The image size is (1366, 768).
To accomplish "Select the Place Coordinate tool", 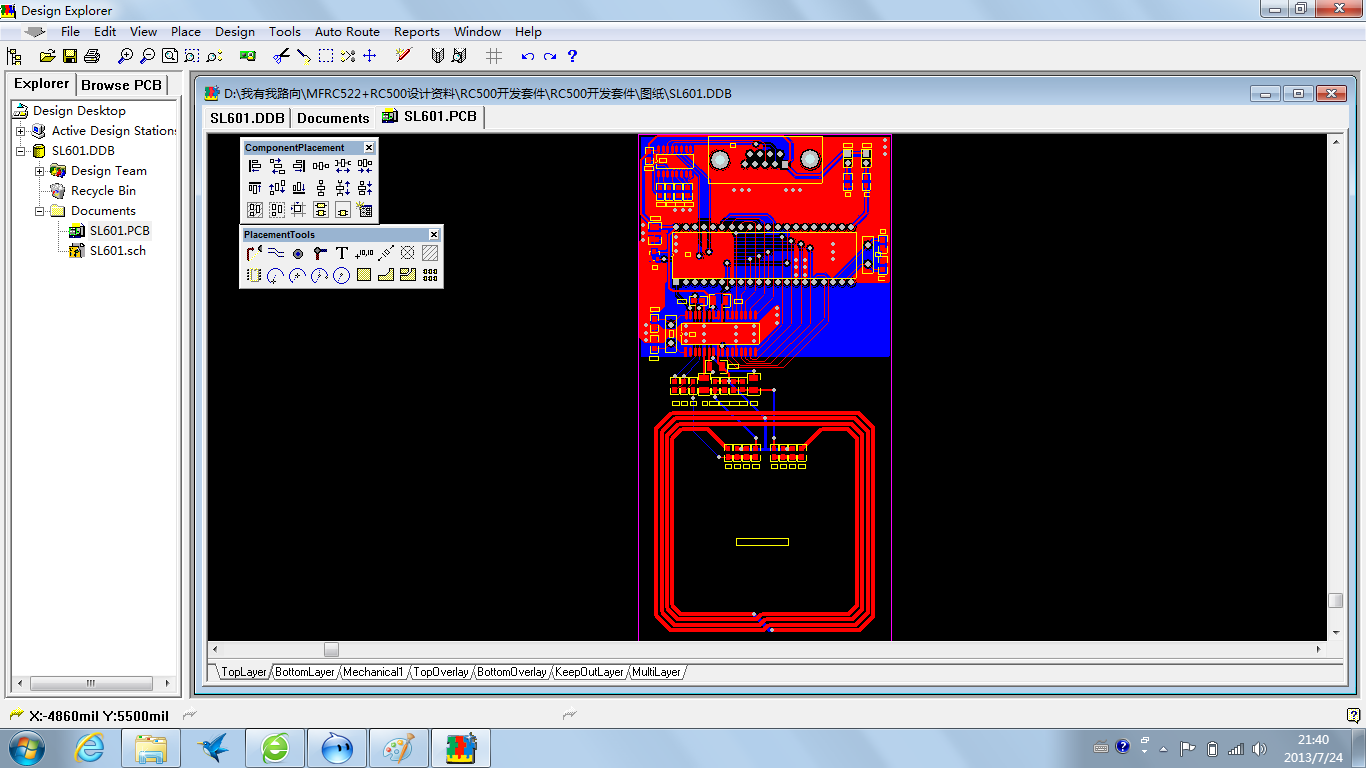I will tap(364, 253).
